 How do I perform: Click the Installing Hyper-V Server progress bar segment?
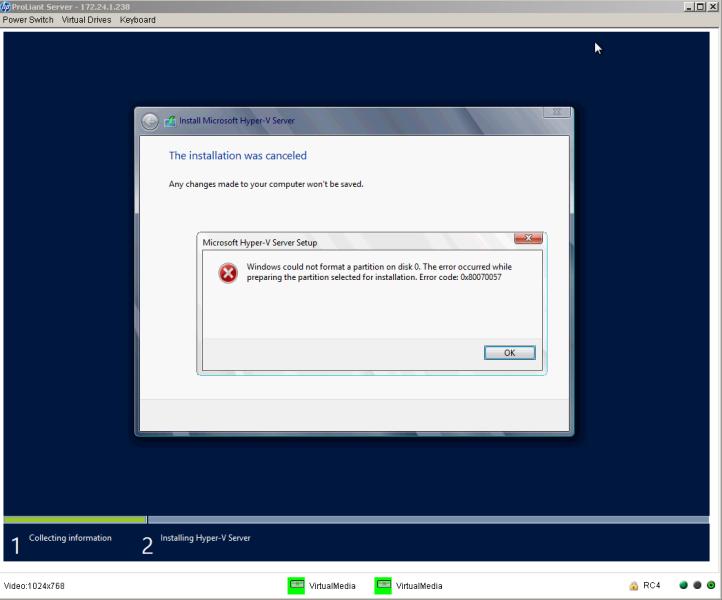[x=428, y=520]
